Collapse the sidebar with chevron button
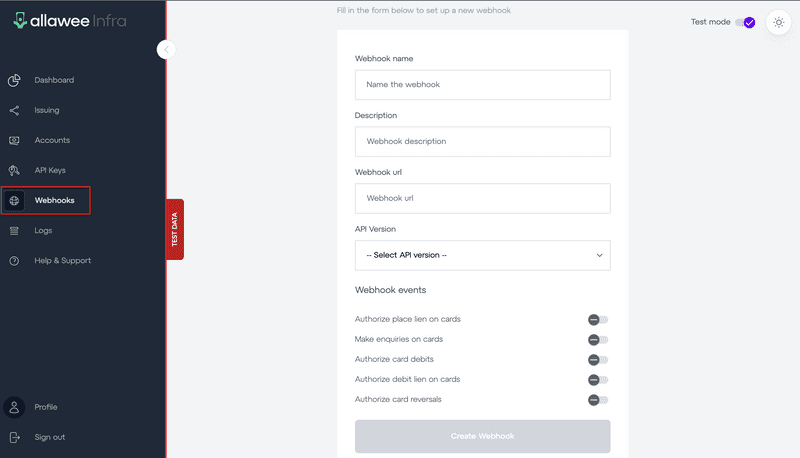 pos(166,49)
